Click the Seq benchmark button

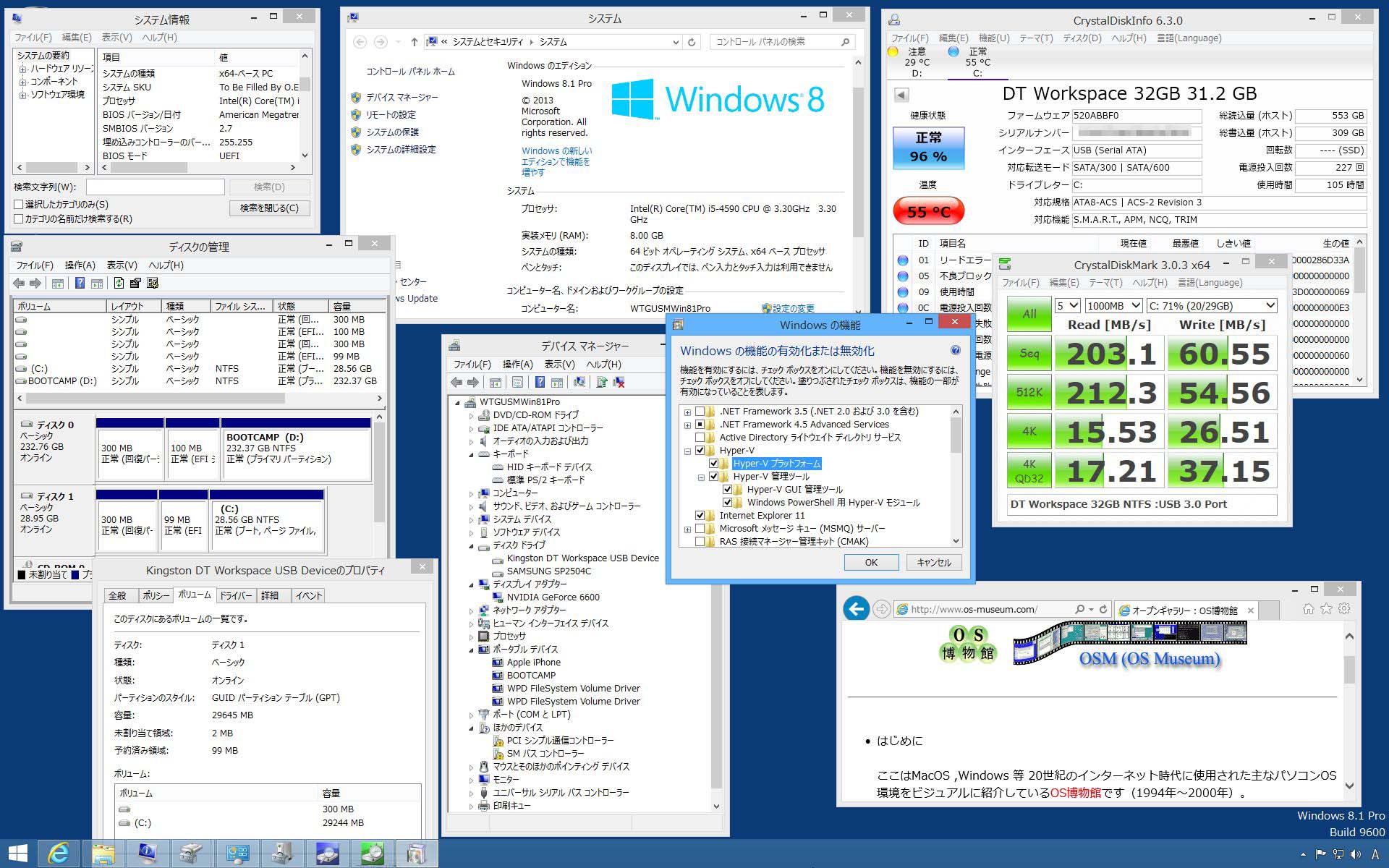[1029, 354]
